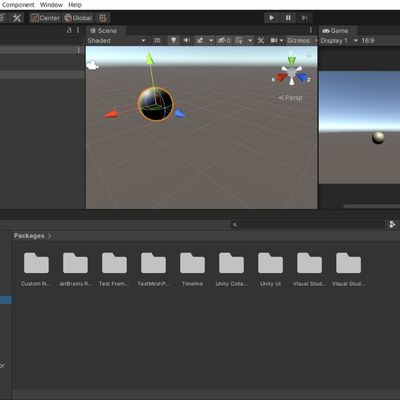
Task: Open the Timeline folder
Action: coord(192,269)
